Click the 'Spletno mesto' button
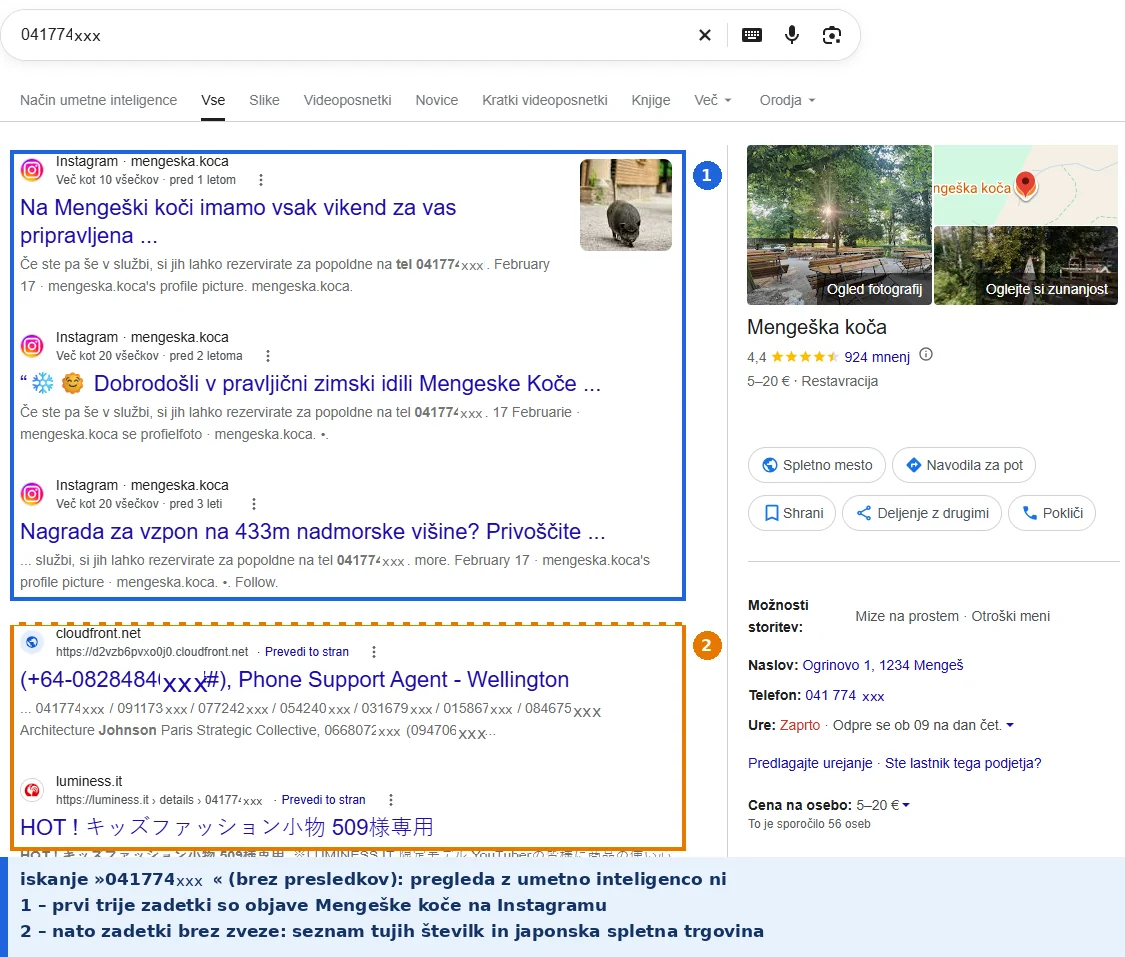The image size is (1125, 957). (x=816, y=465)
